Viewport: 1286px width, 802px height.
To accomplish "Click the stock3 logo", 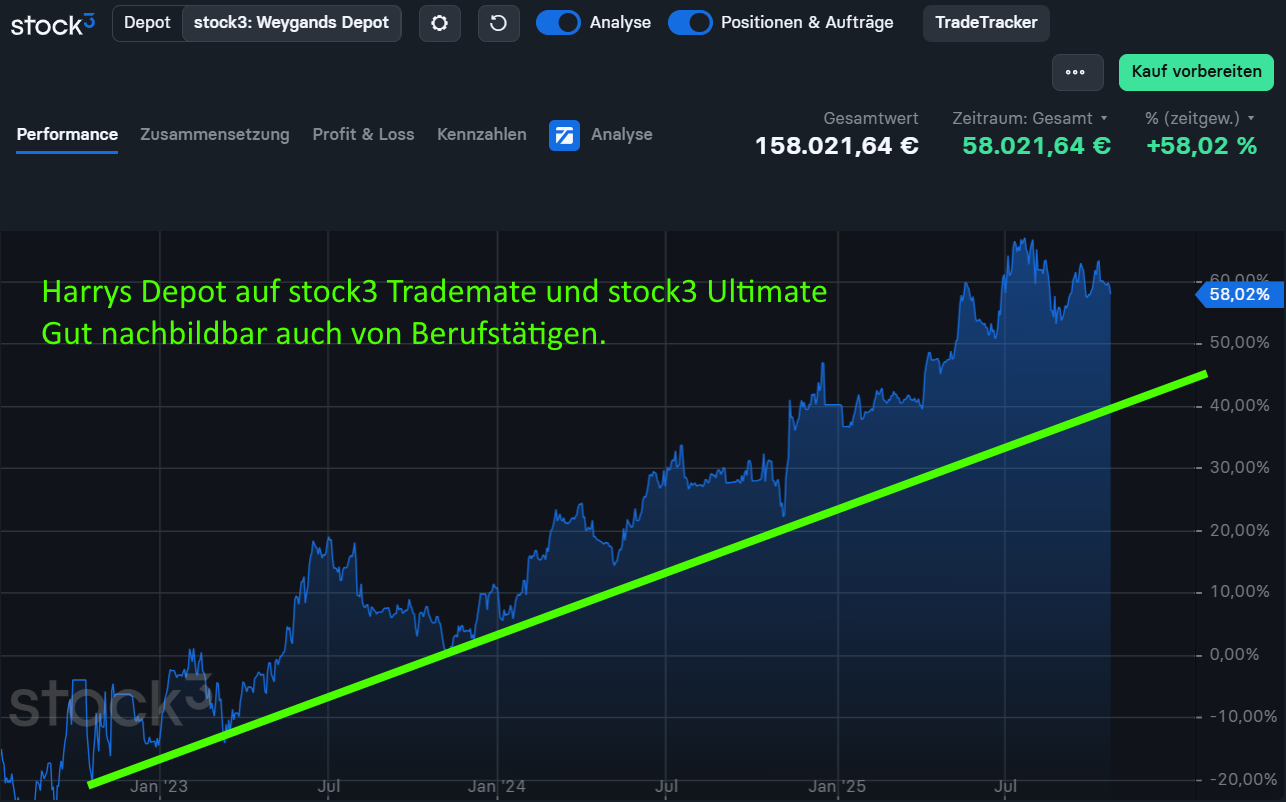I will click(x=53, y=23).
